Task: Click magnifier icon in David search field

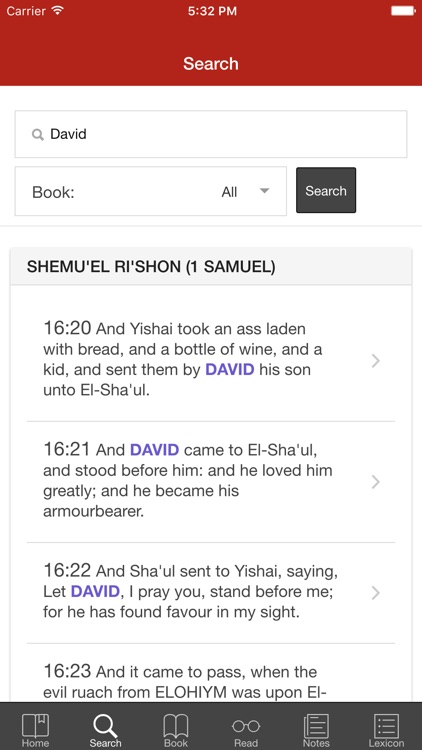Action: click(x=37, y=134)
